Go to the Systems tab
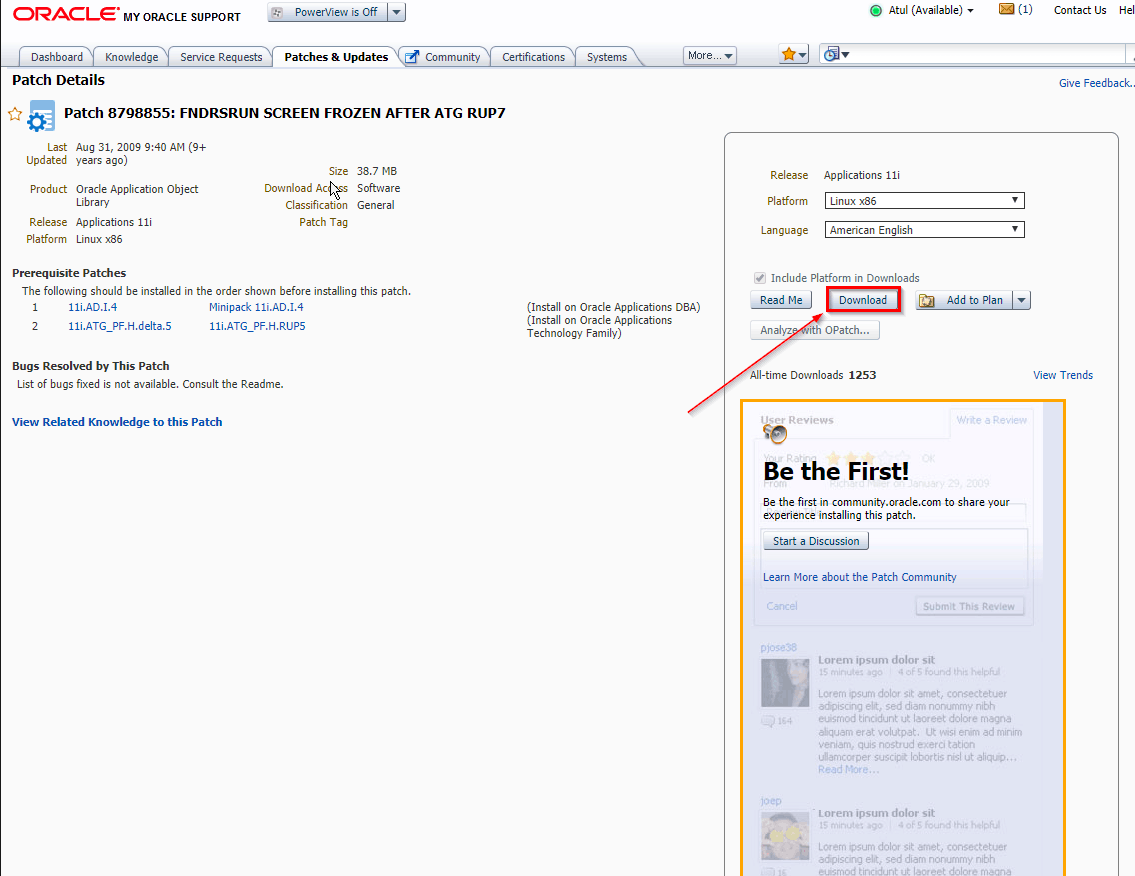 pyautogui.click(x=607, y=56)
